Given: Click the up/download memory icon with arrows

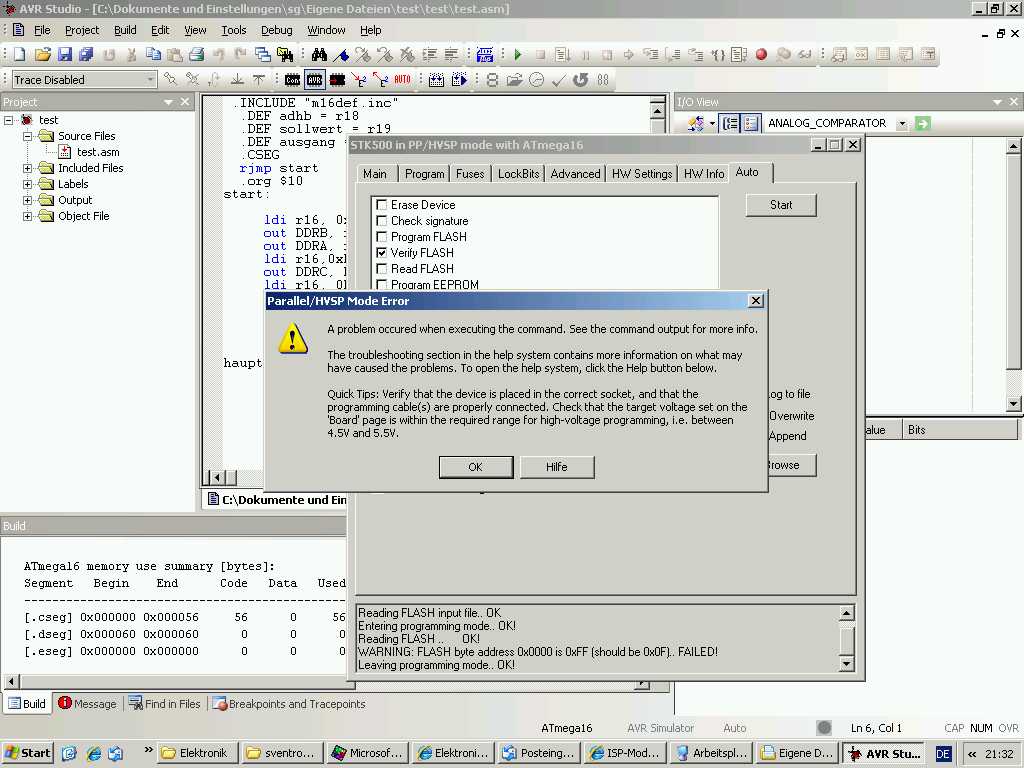Looking at the screenshot, I should tap(436, 80).
